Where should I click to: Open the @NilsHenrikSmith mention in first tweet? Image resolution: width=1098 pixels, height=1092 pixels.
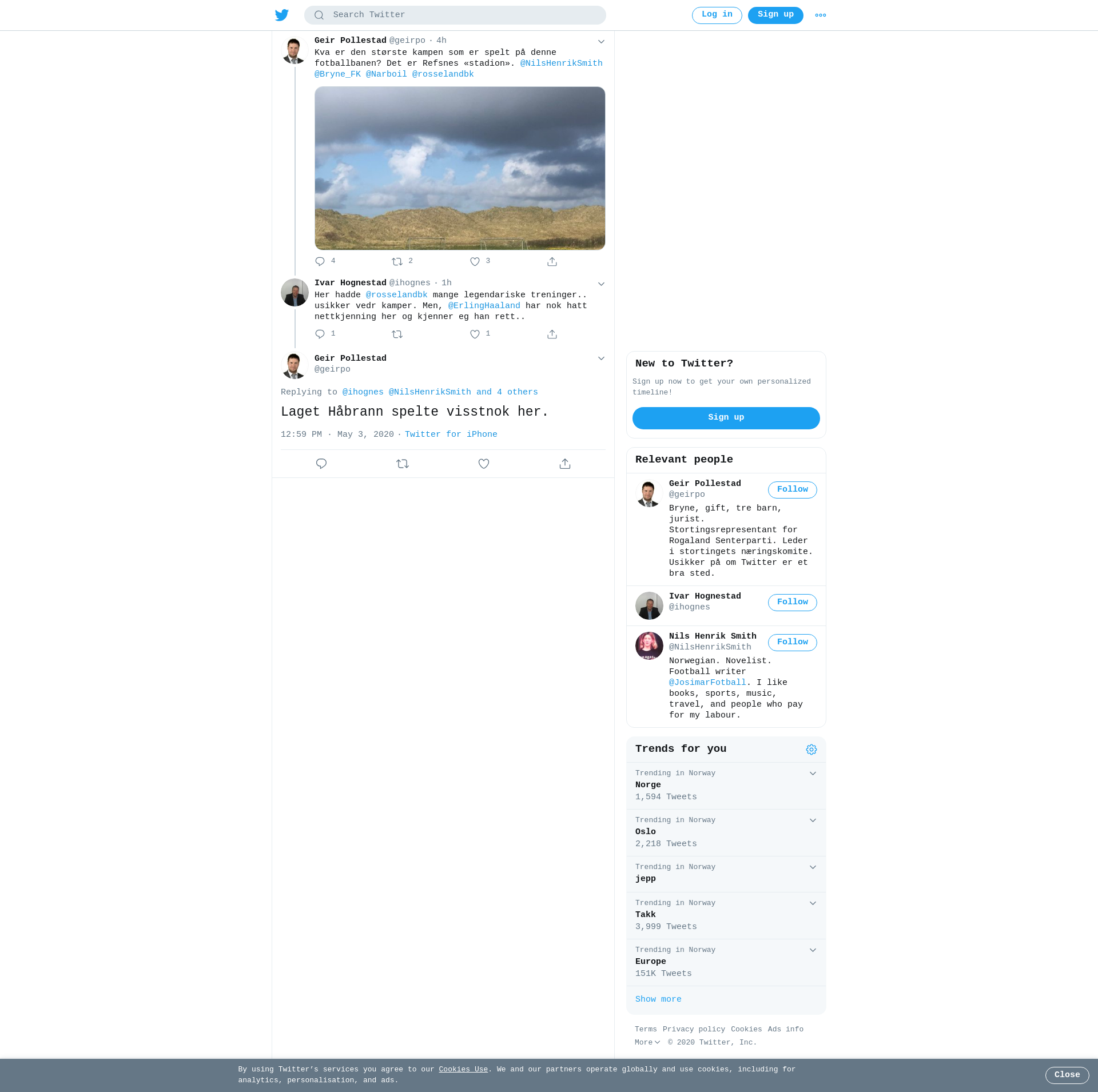coord(561,63)
